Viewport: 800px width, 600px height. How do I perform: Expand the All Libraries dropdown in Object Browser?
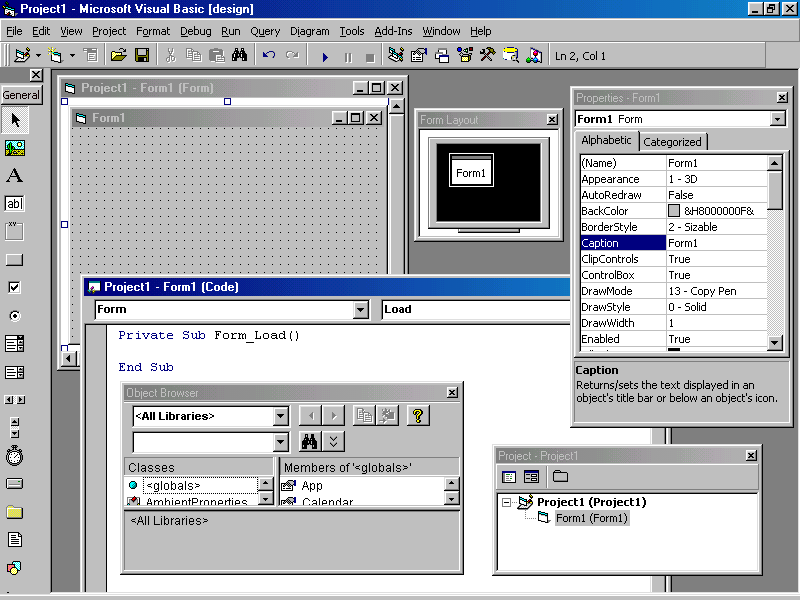click(281, 416)
